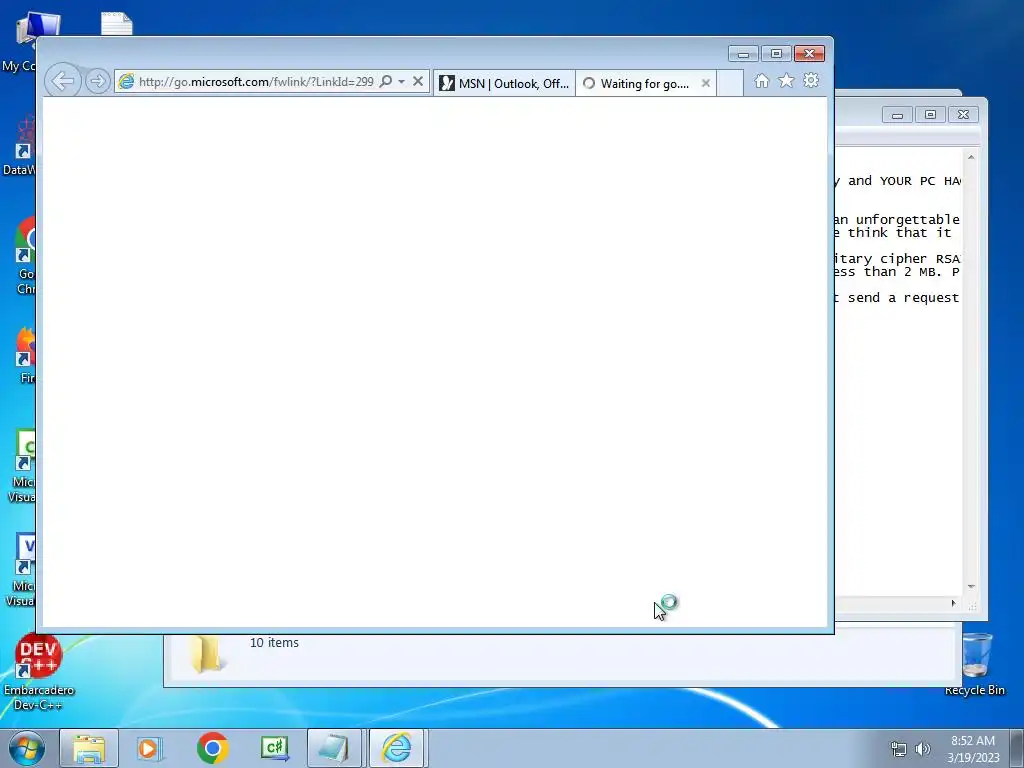
Task: Launch Windows Media Player from taskbar
Action: coord(150,748)
